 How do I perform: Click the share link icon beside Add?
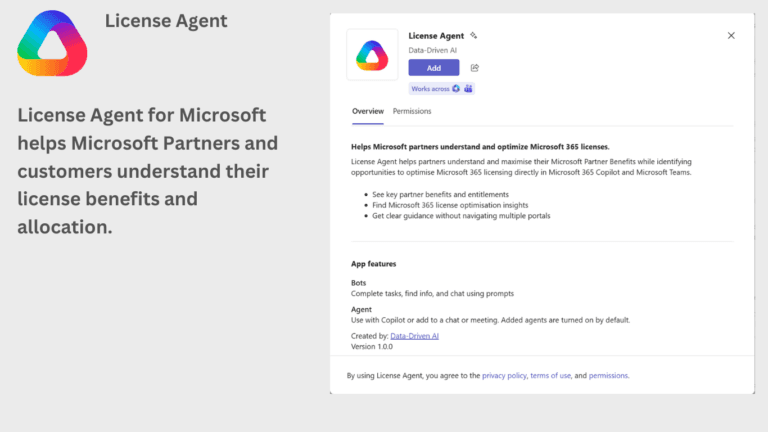click(x=475, y=68)
